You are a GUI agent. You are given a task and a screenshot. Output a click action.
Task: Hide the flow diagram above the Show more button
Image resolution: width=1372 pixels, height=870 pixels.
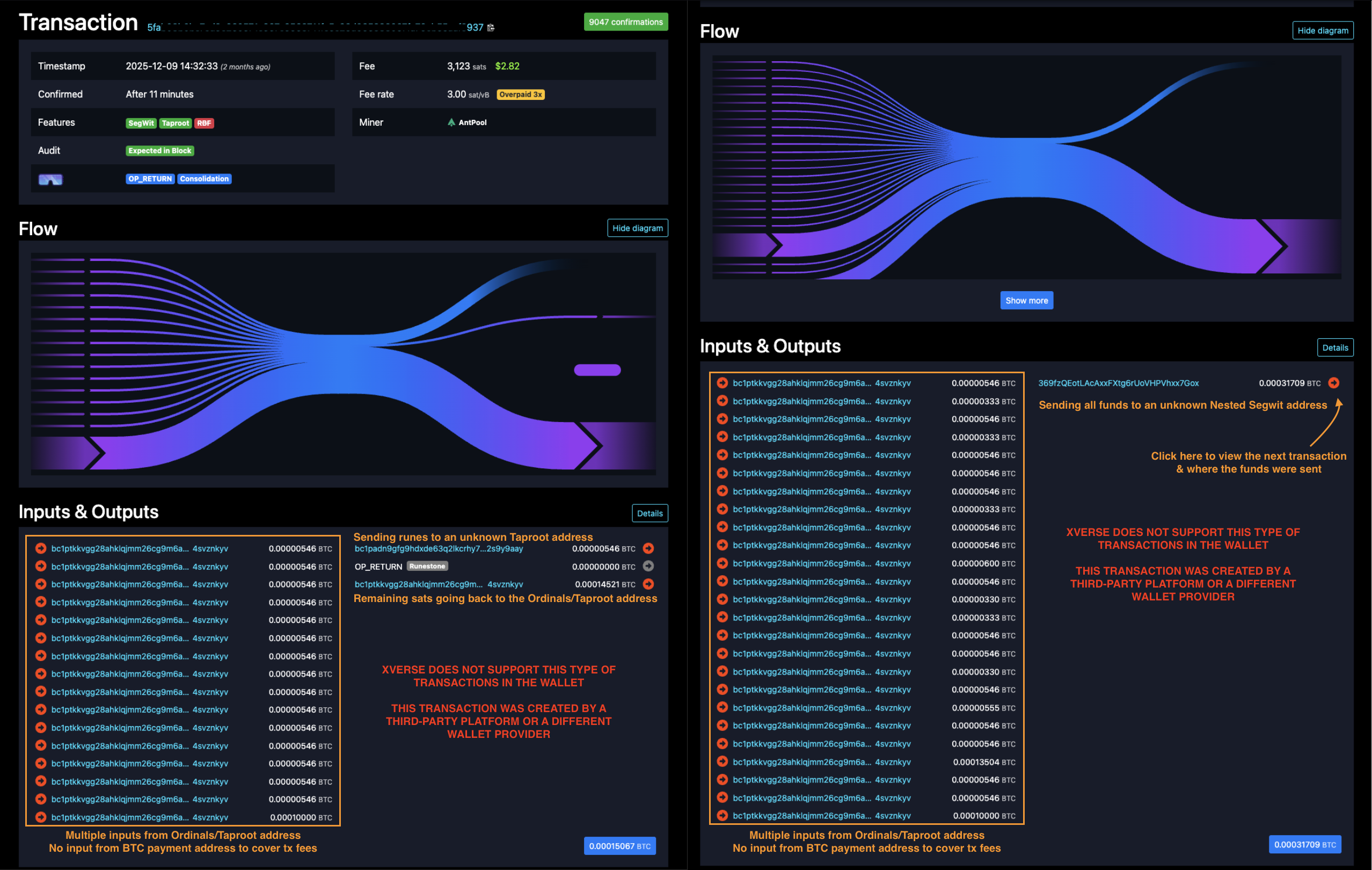pyautogui.click(x=1323, y=30)
